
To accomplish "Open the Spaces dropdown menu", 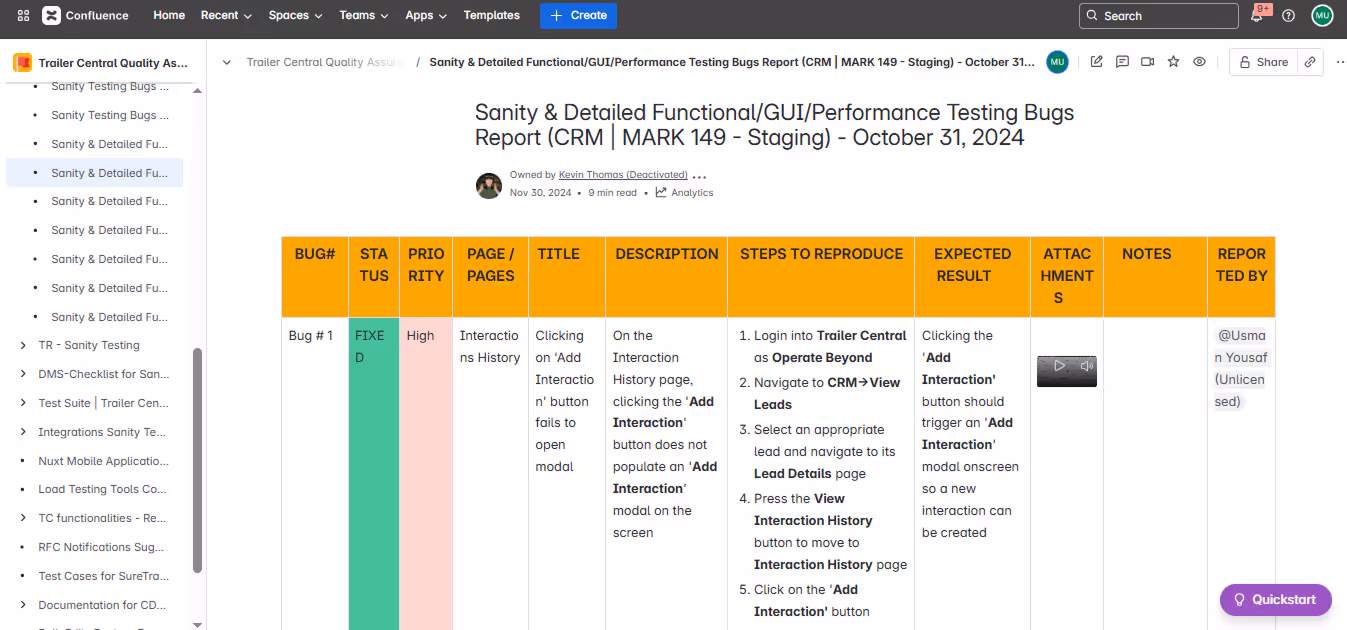I will 295,15.
